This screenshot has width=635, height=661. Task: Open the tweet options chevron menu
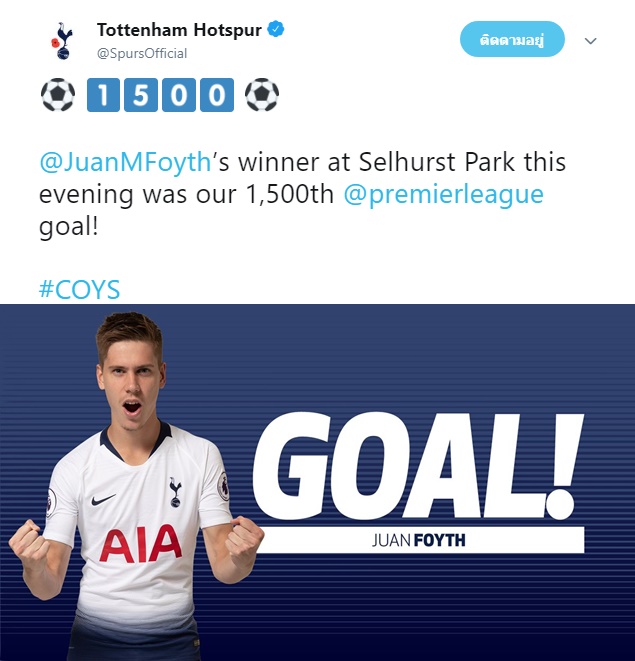(590, 41)
